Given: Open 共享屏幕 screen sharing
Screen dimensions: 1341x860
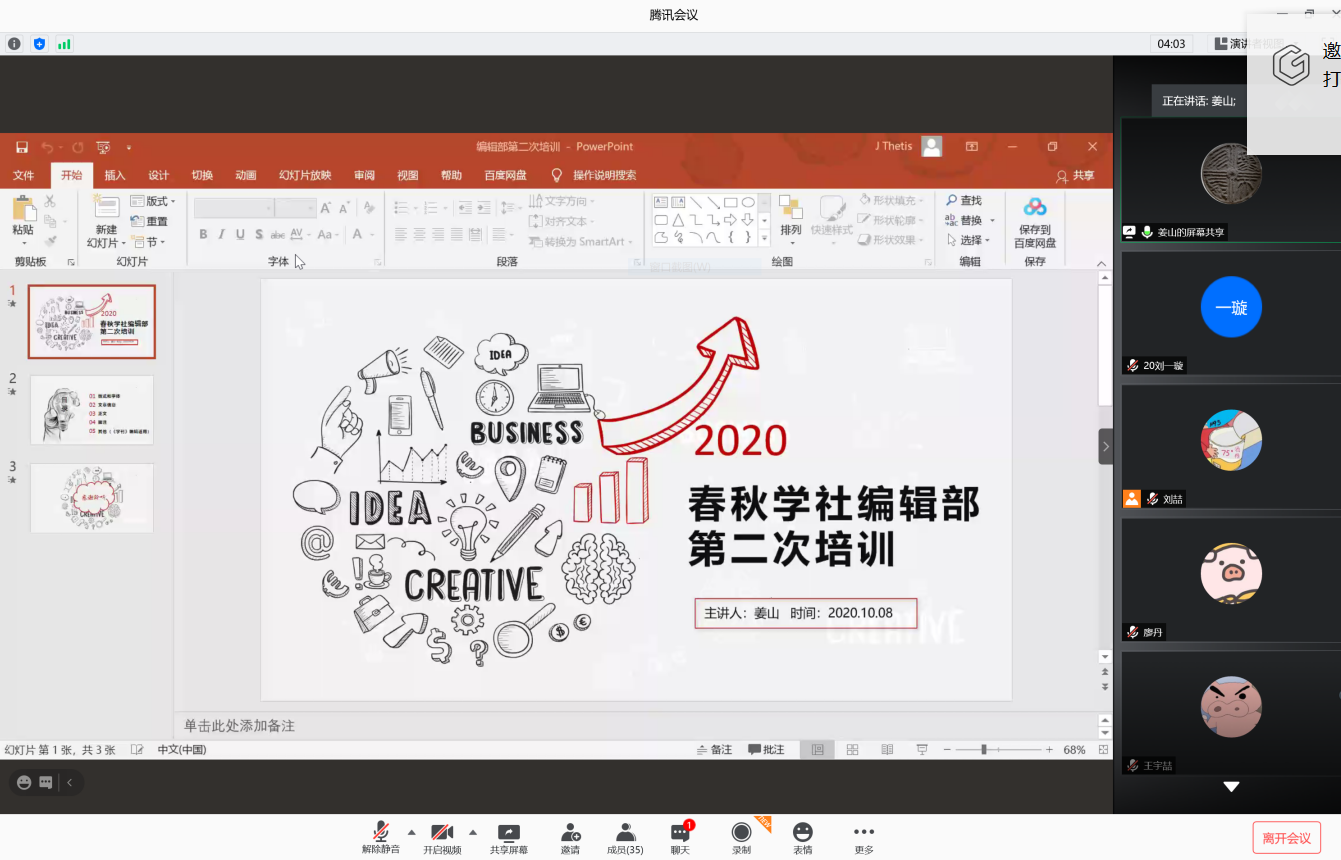Looking at the screenshot, I should pyautogui.click(x=509, y=832).
